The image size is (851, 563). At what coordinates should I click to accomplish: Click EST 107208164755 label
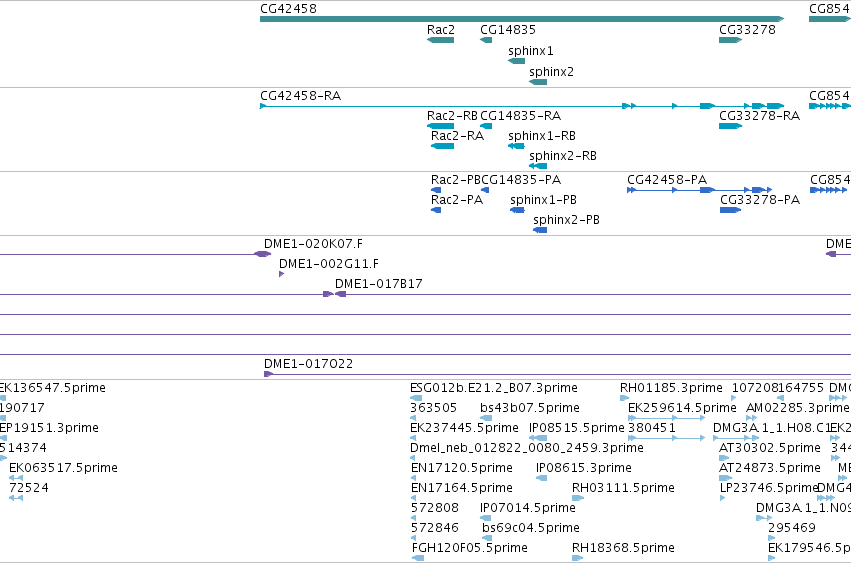coord(778,388)
